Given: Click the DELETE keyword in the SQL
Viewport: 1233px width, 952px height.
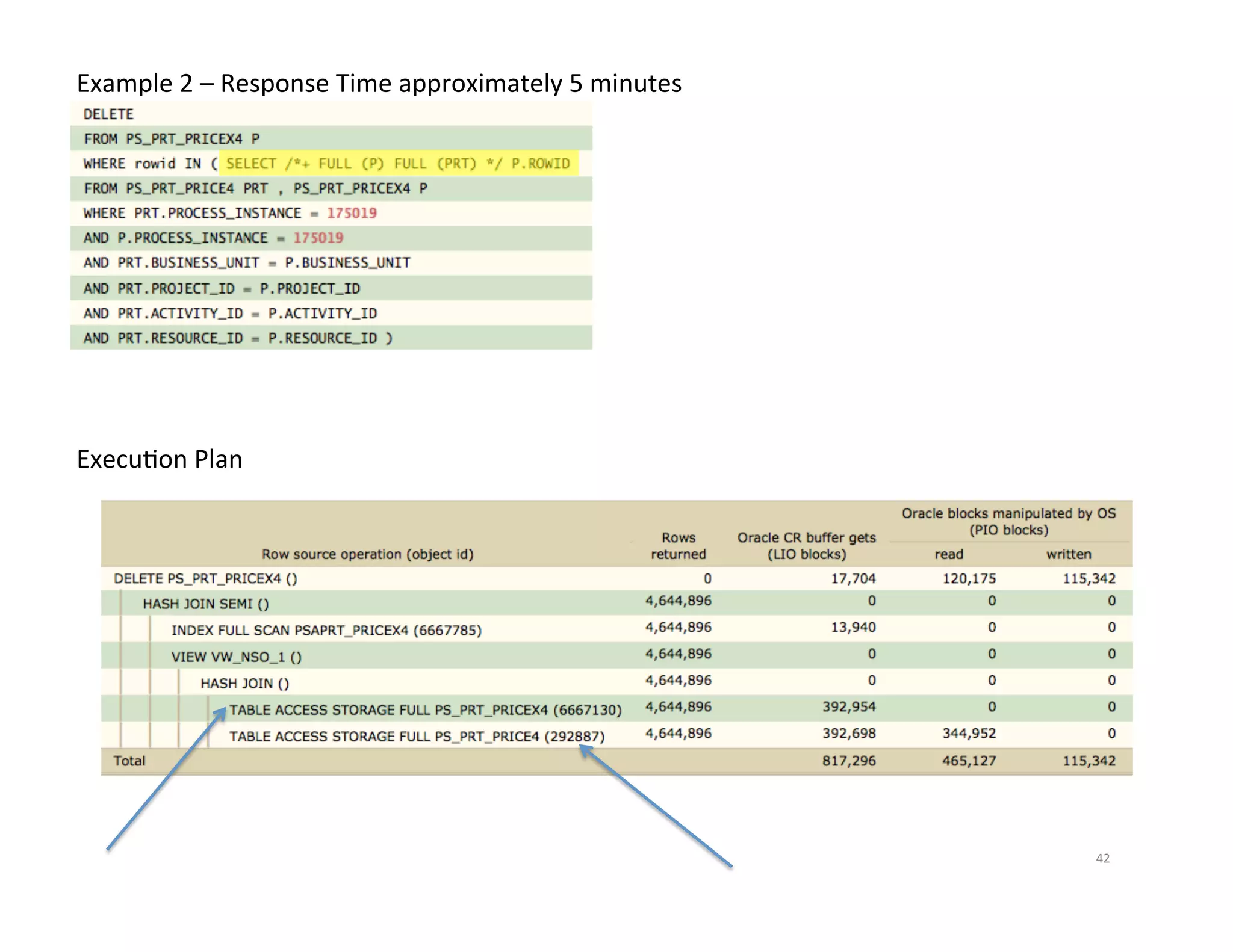Looking at the screenshot, I should point(108,114).
